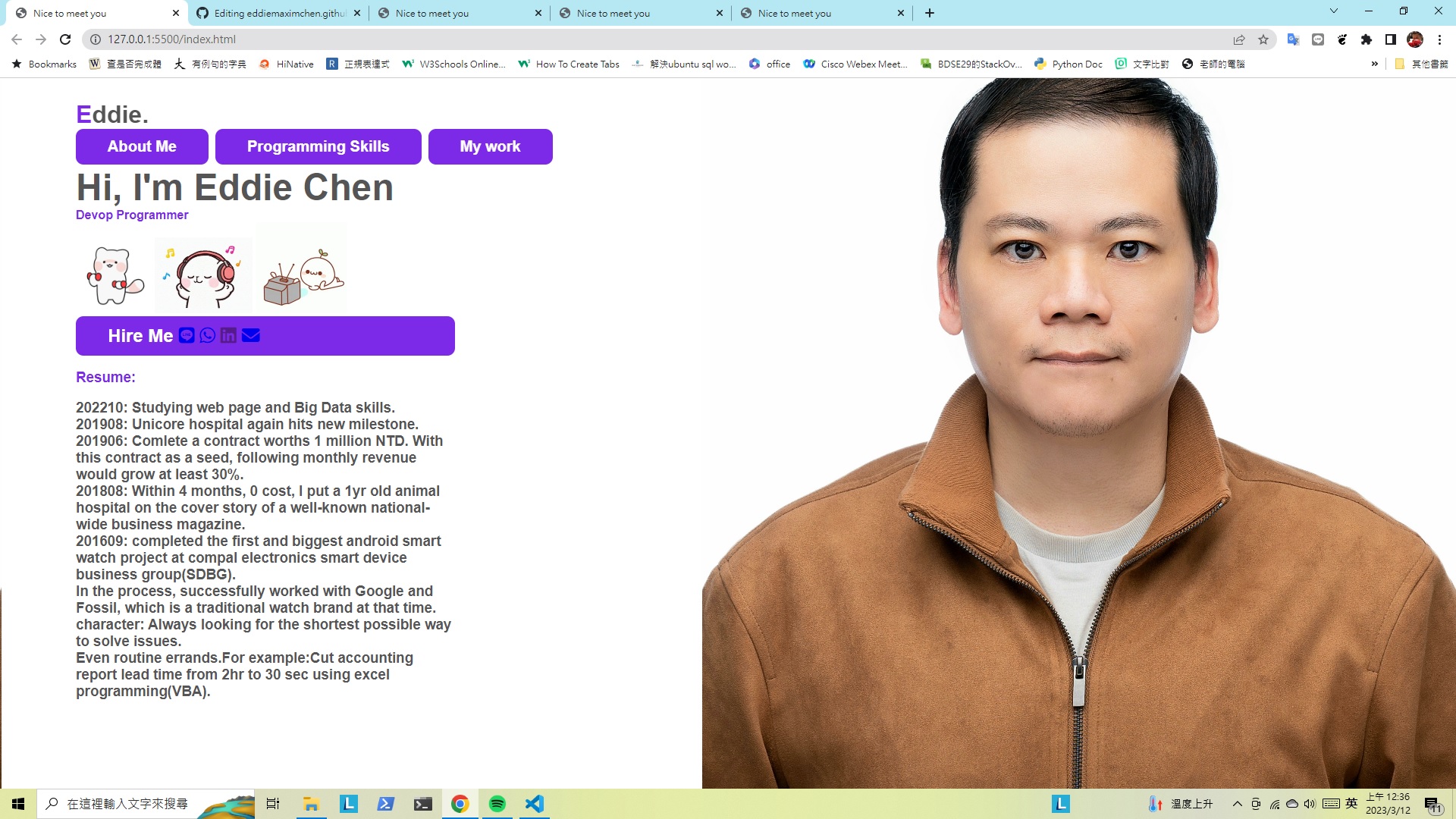Open the Chrome extensions puzzle icon
Screen dimensions: 1456x819
coord(1367,39)
